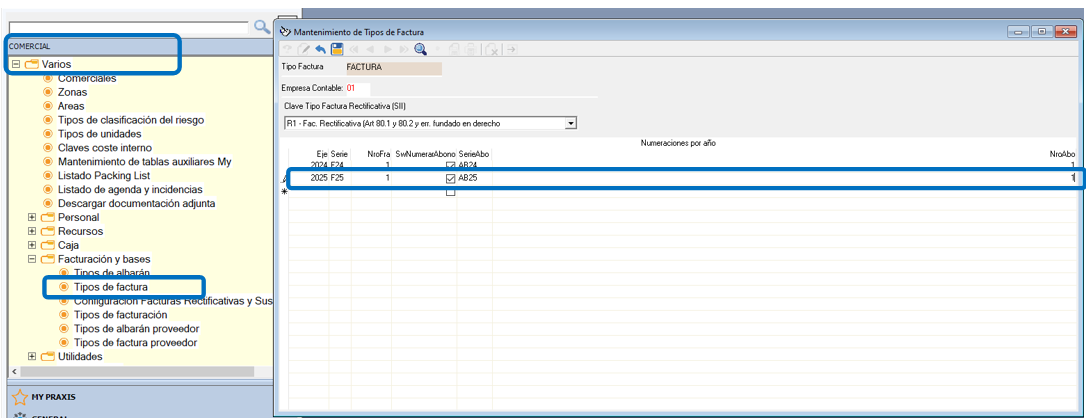Image resolution: width=1086 pixels, height=418 pixels.
Task: Select the F24 serie cell
Action: [x=340, y=165]
